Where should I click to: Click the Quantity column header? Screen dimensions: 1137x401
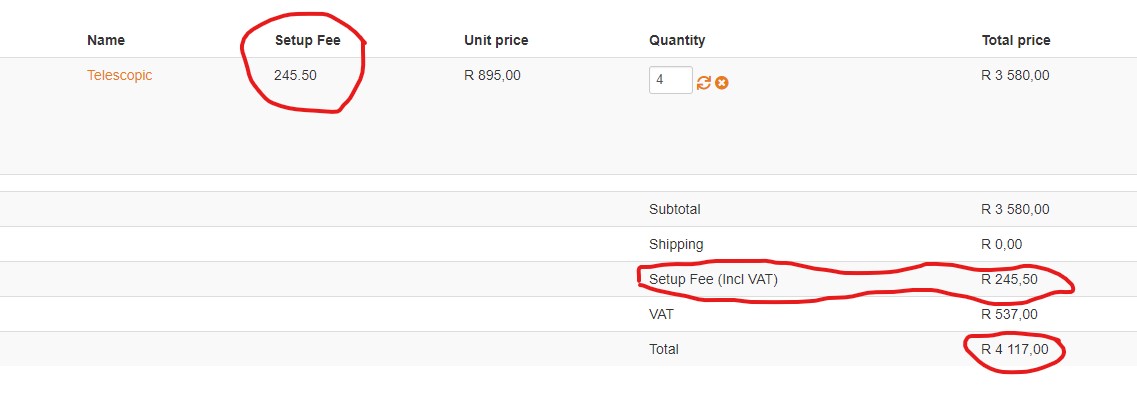pyautogui.click(x=677, y=40)
